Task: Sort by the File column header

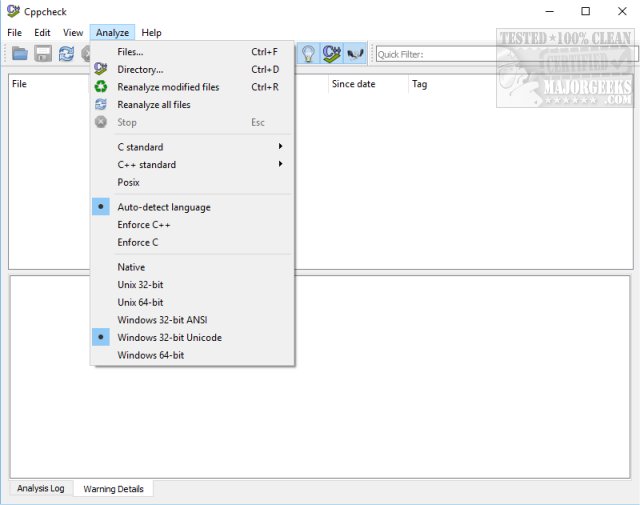Action: coord(49,84)
